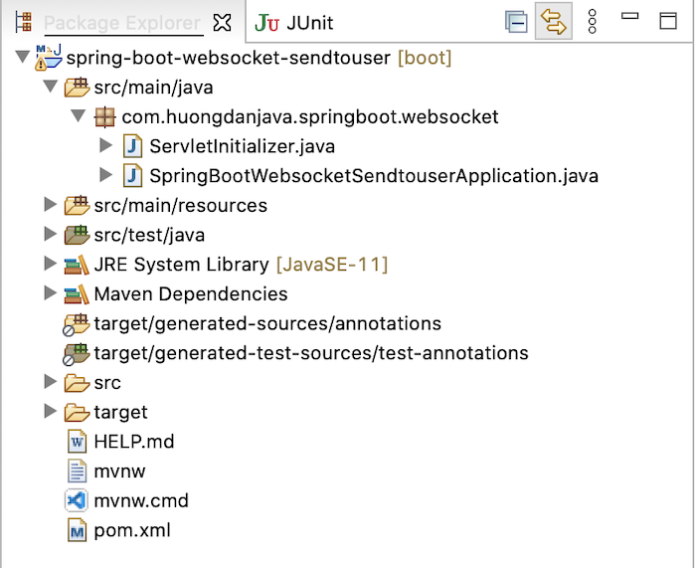This screenshot has height=568, width=696.
Task: Open the View Menu three-dots icon
Action: [592, 22]
